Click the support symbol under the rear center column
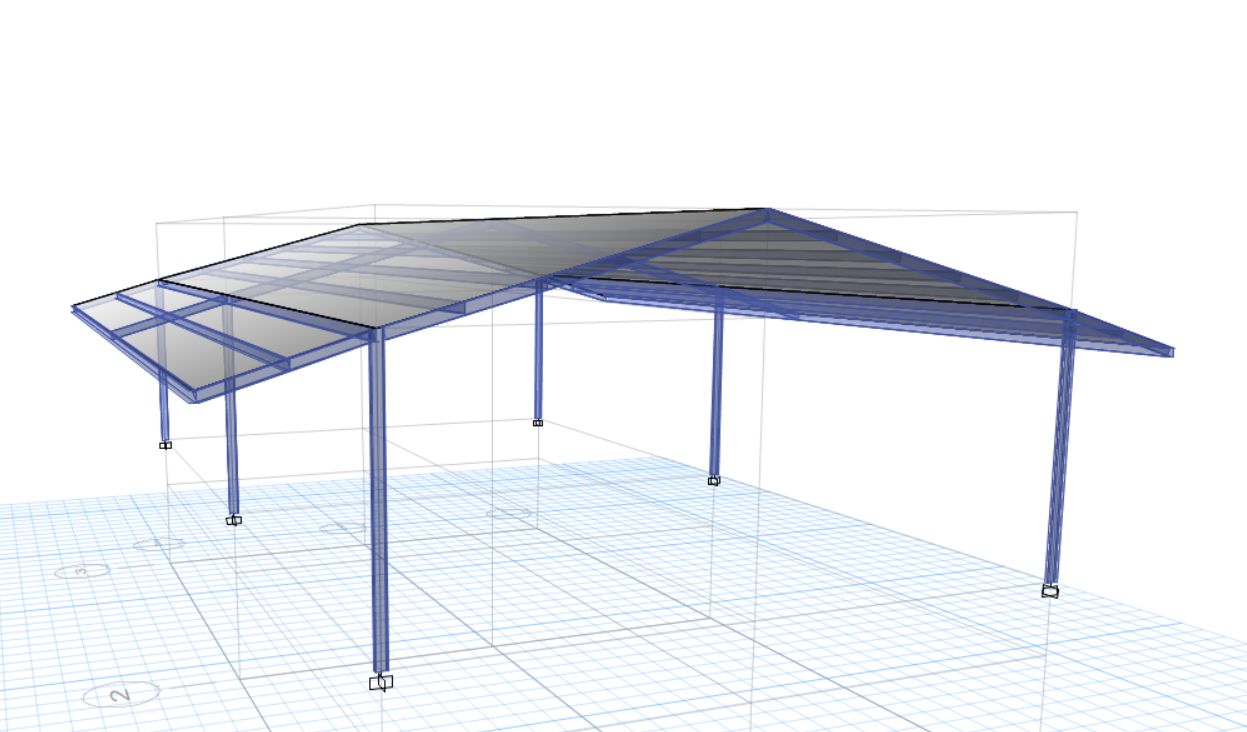 click(538, 423)
